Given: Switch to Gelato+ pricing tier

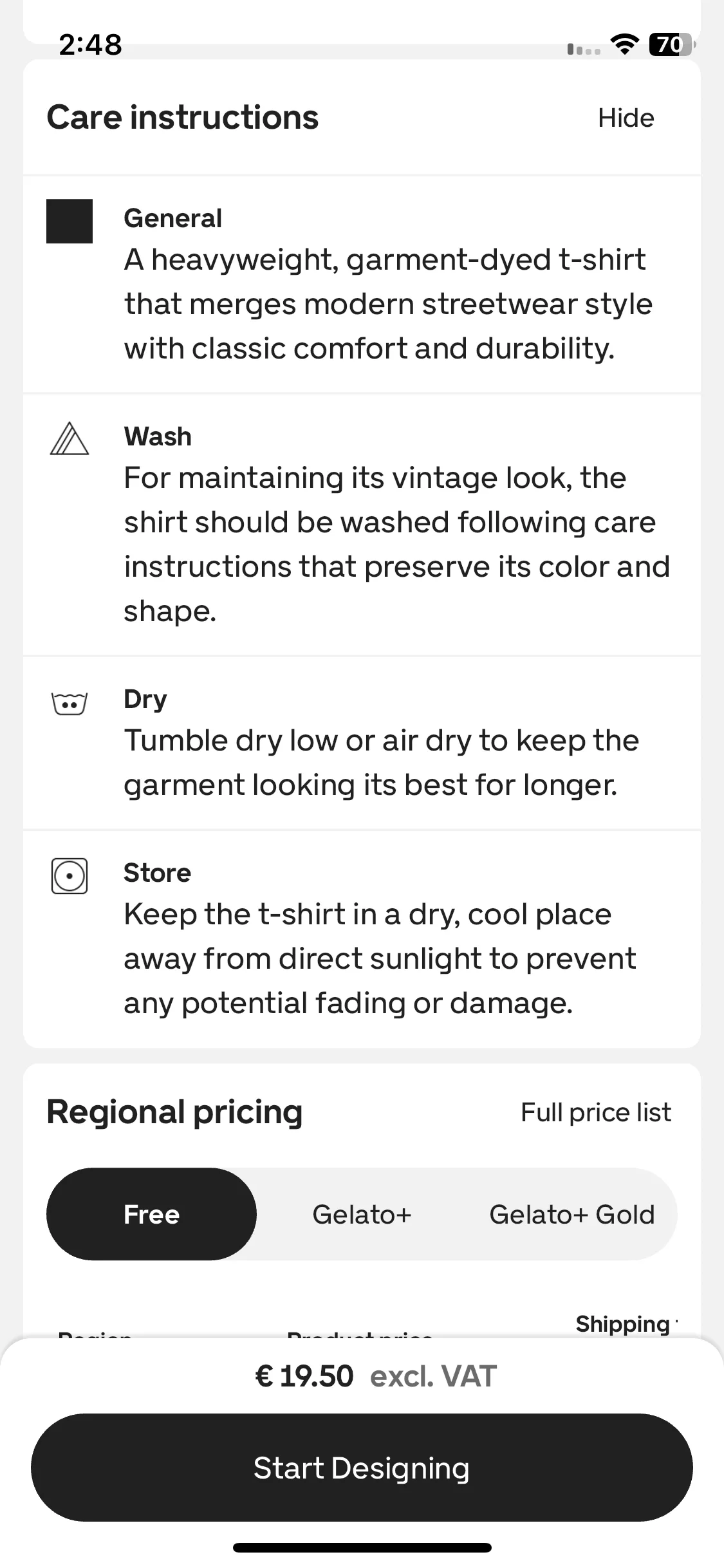Looking at the screenshot, I should coord(362,1214).
